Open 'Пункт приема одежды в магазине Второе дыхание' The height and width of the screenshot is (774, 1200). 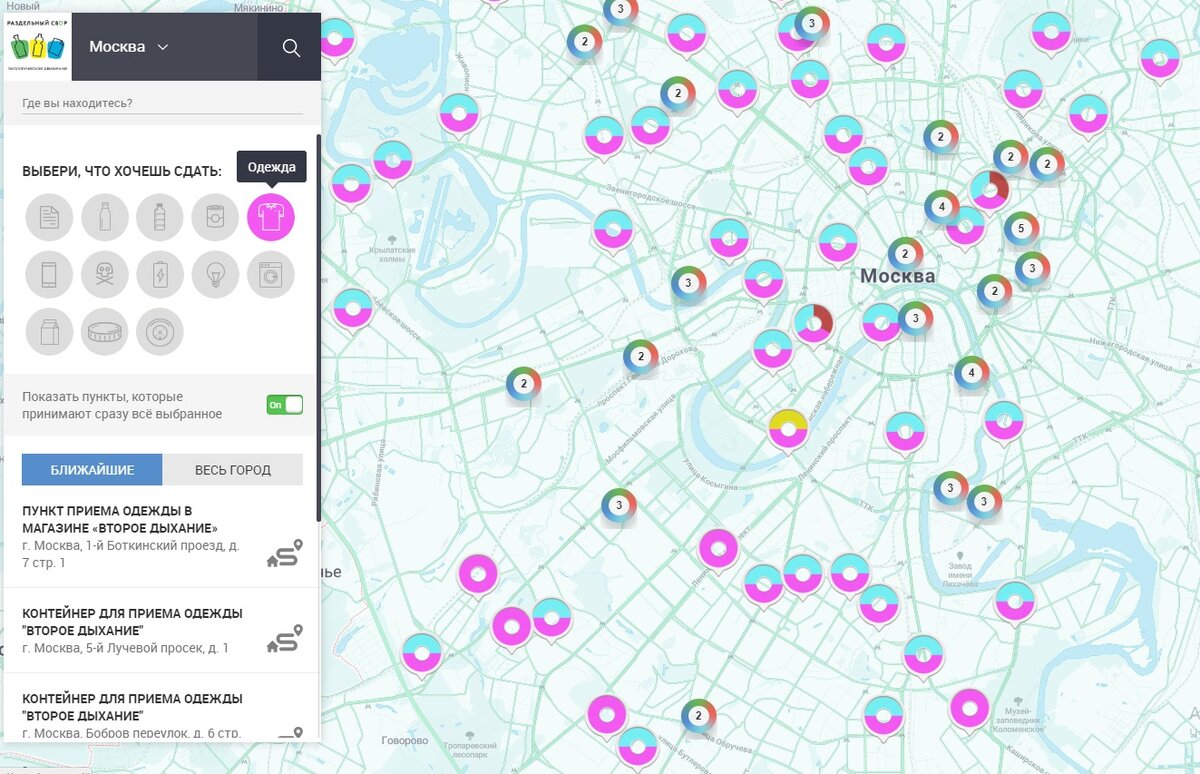click(x=120, y=519)
